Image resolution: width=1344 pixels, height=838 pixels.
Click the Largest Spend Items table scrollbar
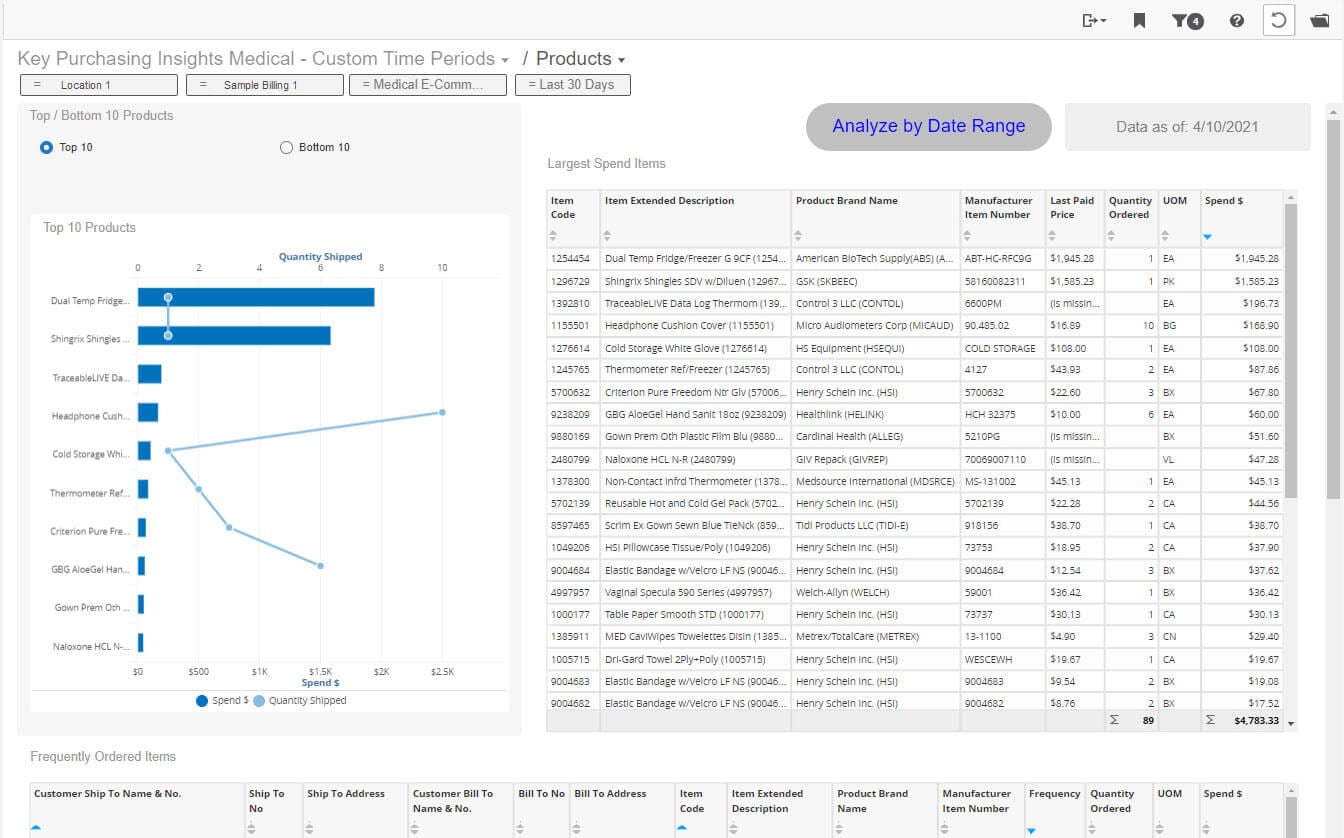click(1290, 350)
